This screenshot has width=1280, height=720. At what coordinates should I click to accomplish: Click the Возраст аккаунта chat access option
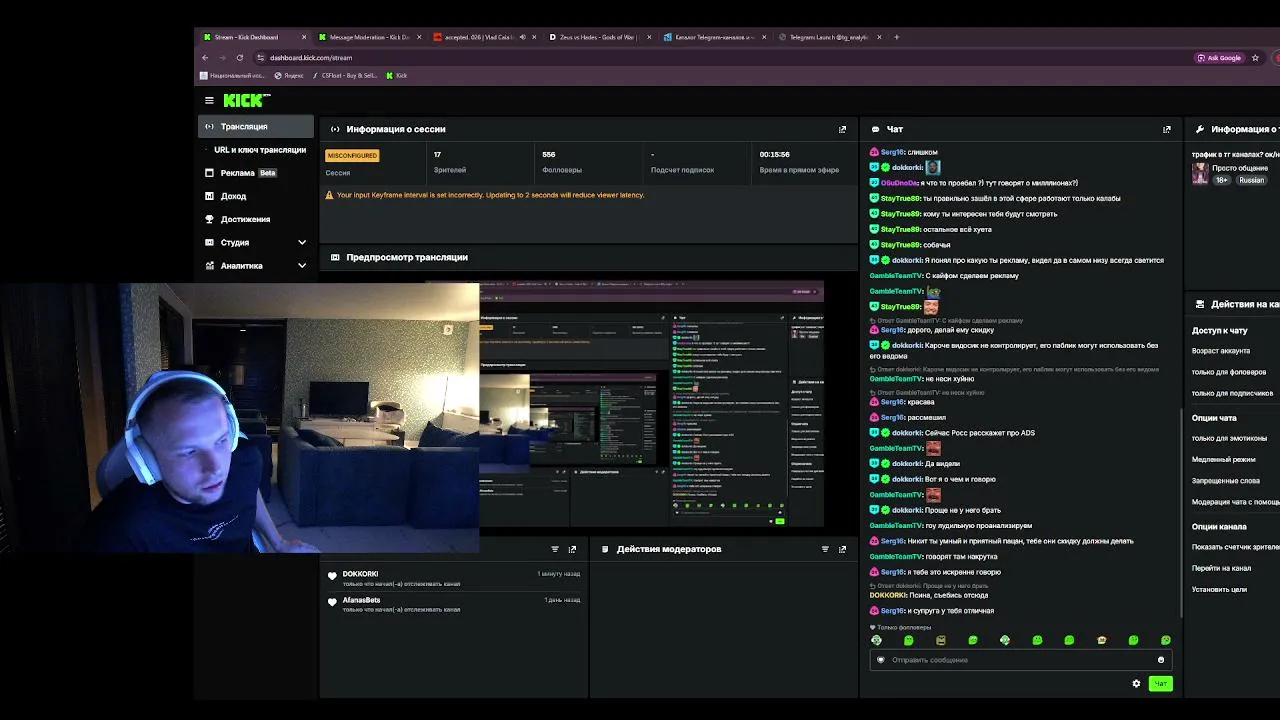point(1221,351)
